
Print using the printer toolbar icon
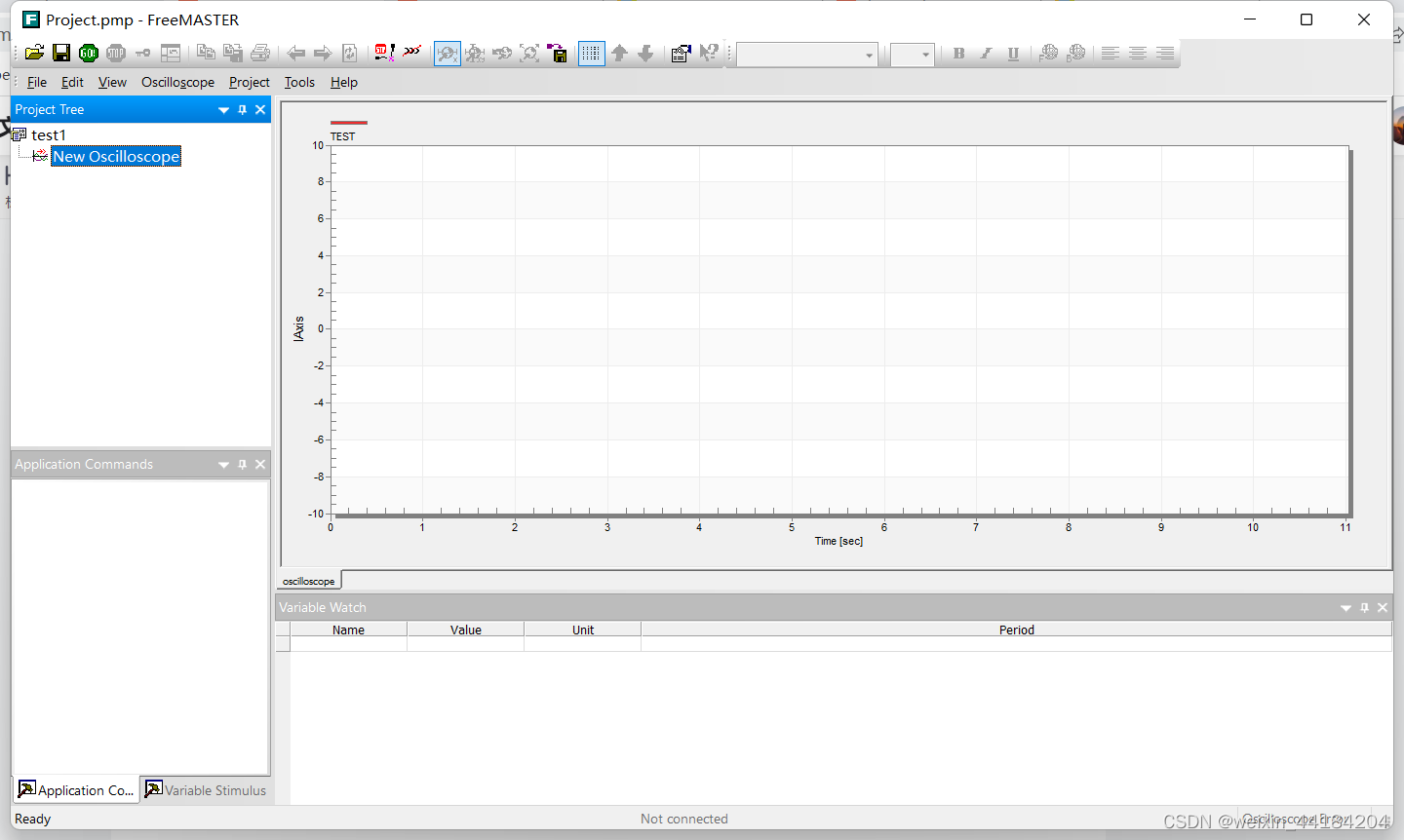pyautogui.click(x=260, y=53)
